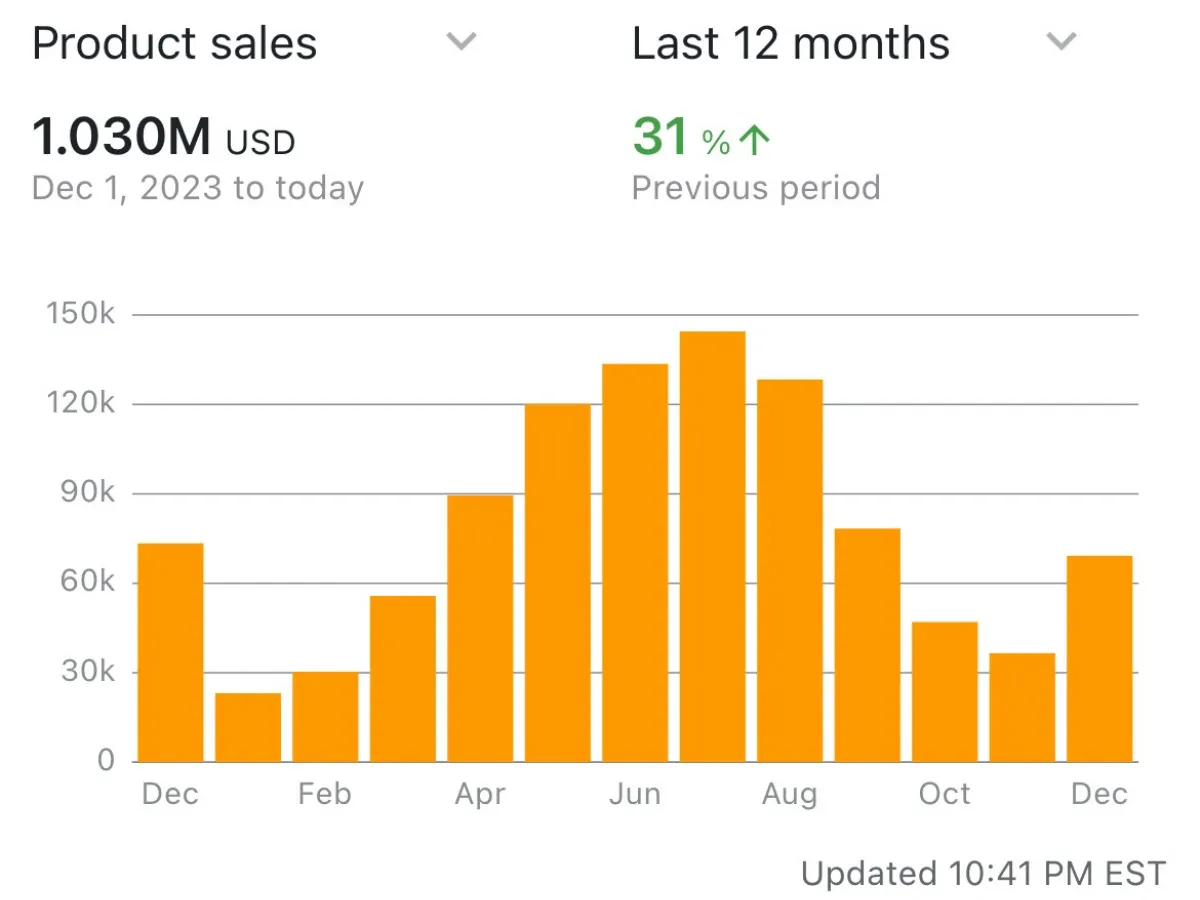Select the Previous period comparison label

click(756, 187)
